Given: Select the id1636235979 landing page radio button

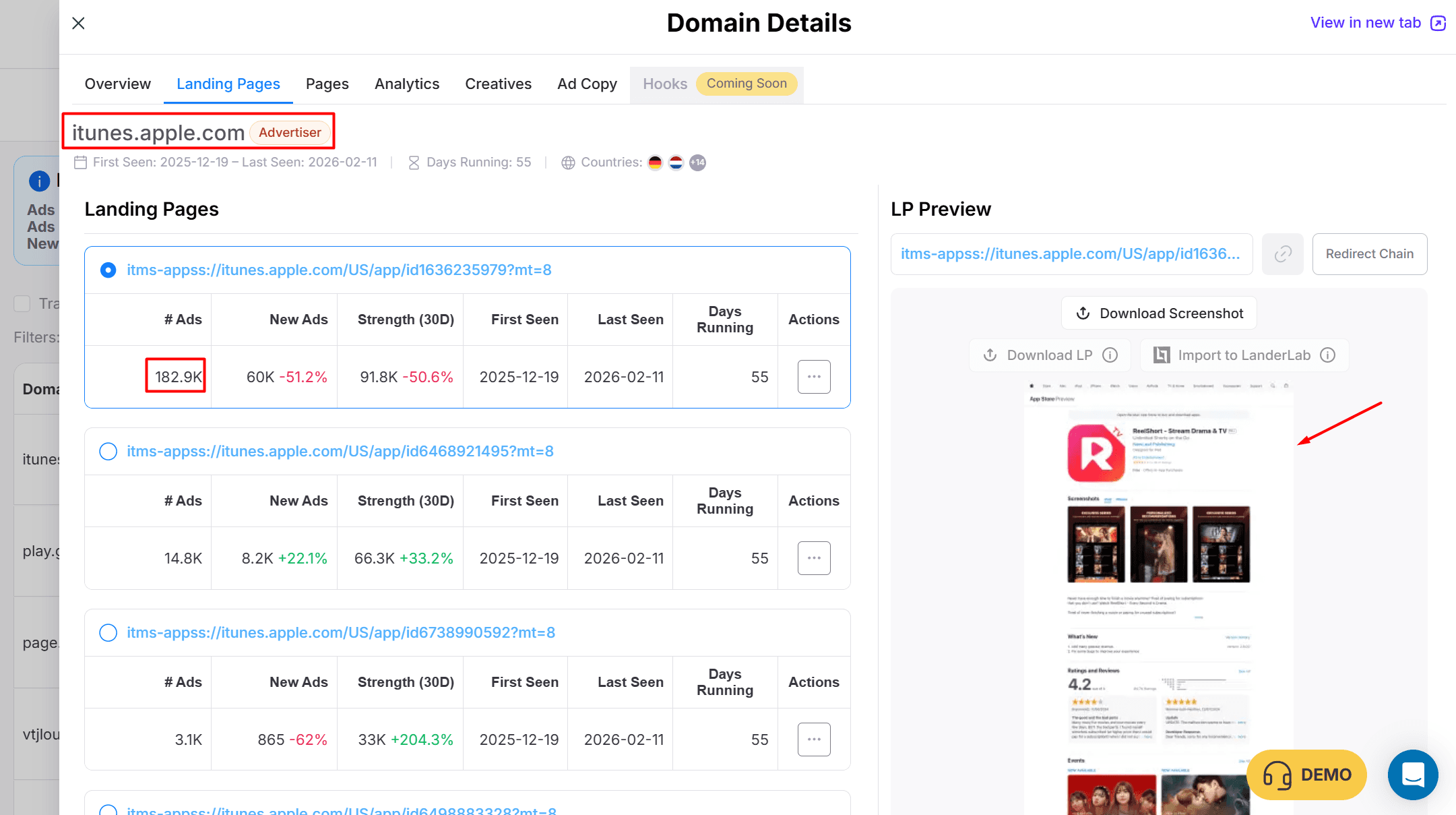Looking at the screenshot, I should 108,270.
